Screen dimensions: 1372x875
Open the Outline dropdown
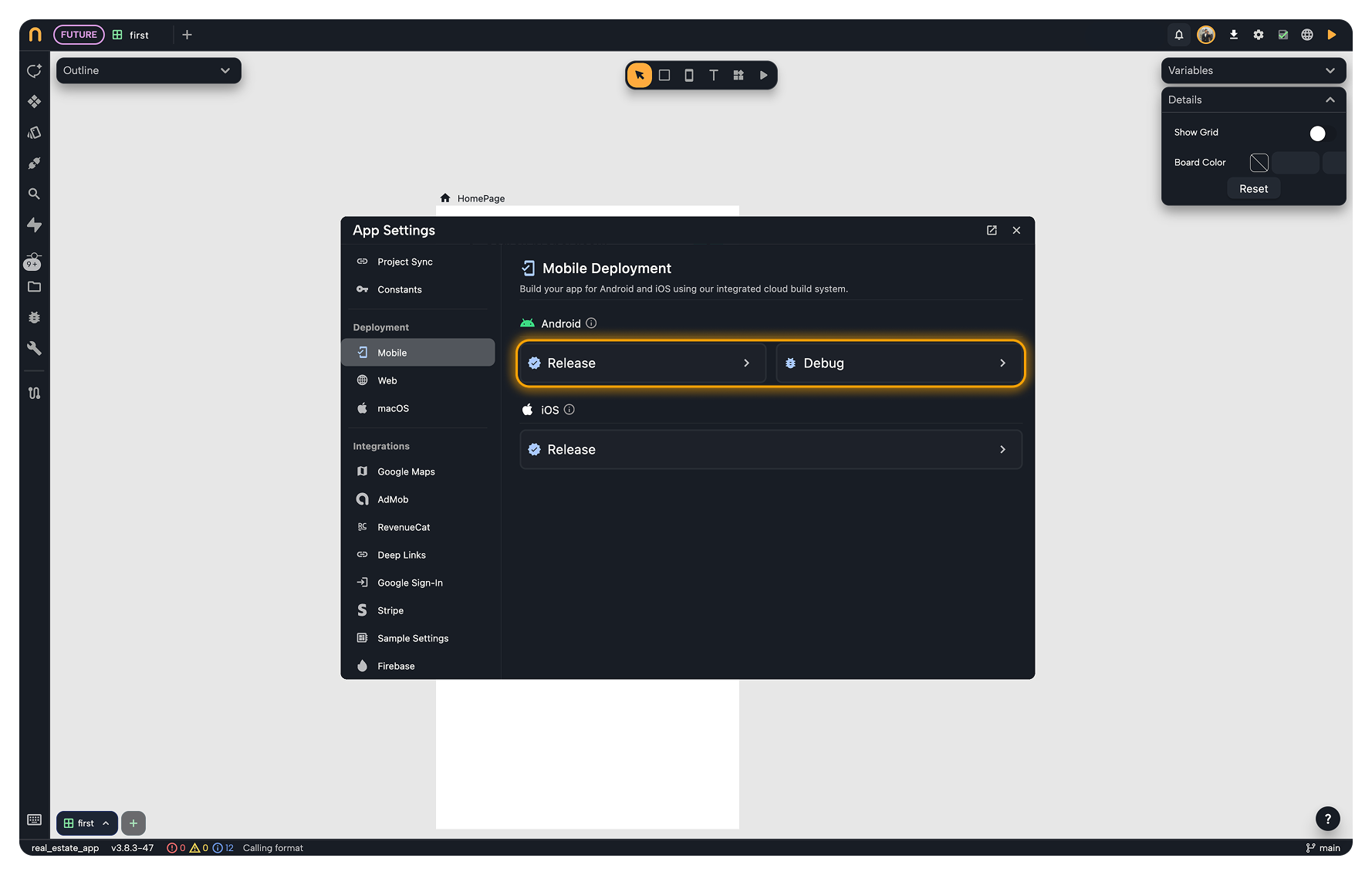point(148,70)
